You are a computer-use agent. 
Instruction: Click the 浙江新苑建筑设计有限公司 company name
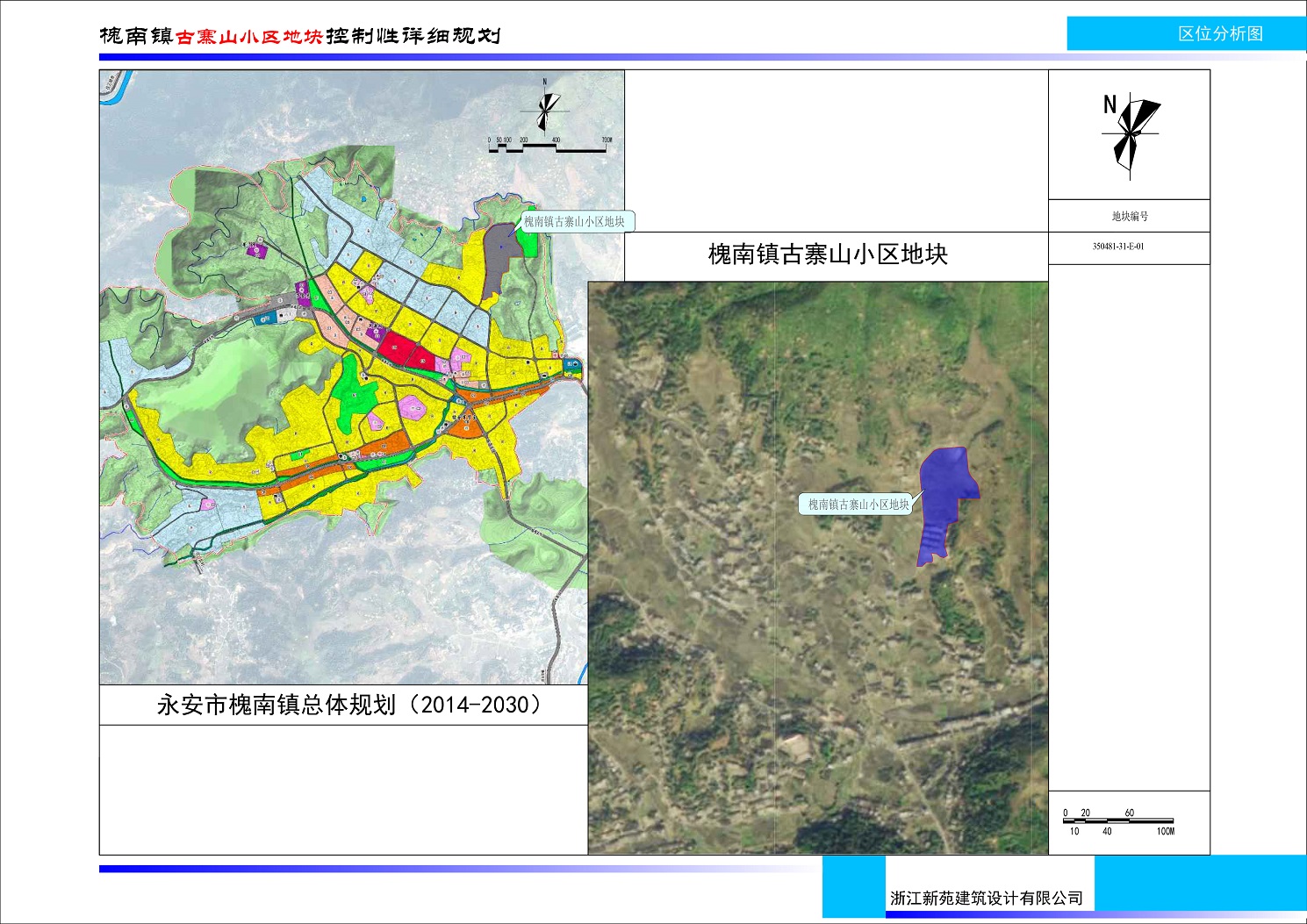coord(986,898)
